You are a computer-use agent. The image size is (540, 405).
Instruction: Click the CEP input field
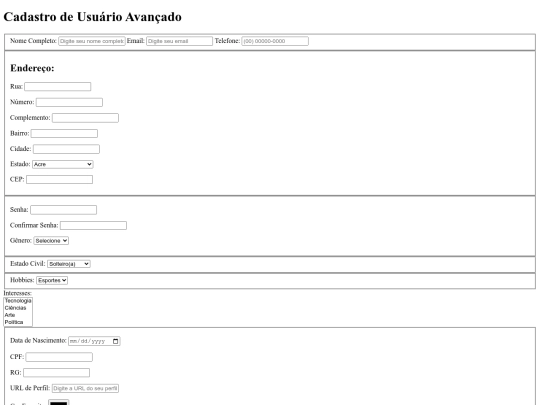(59, 179)
